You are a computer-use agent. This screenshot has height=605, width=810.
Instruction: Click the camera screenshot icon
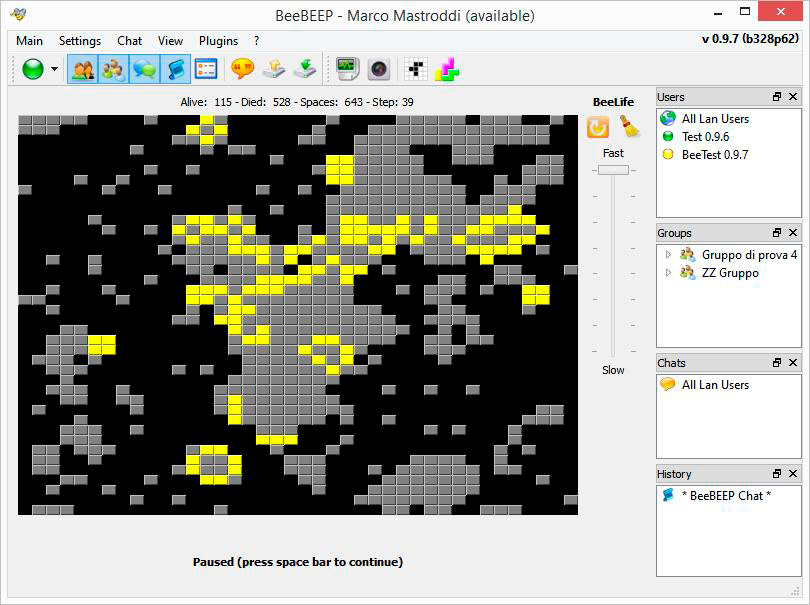(x=379, y=69)
